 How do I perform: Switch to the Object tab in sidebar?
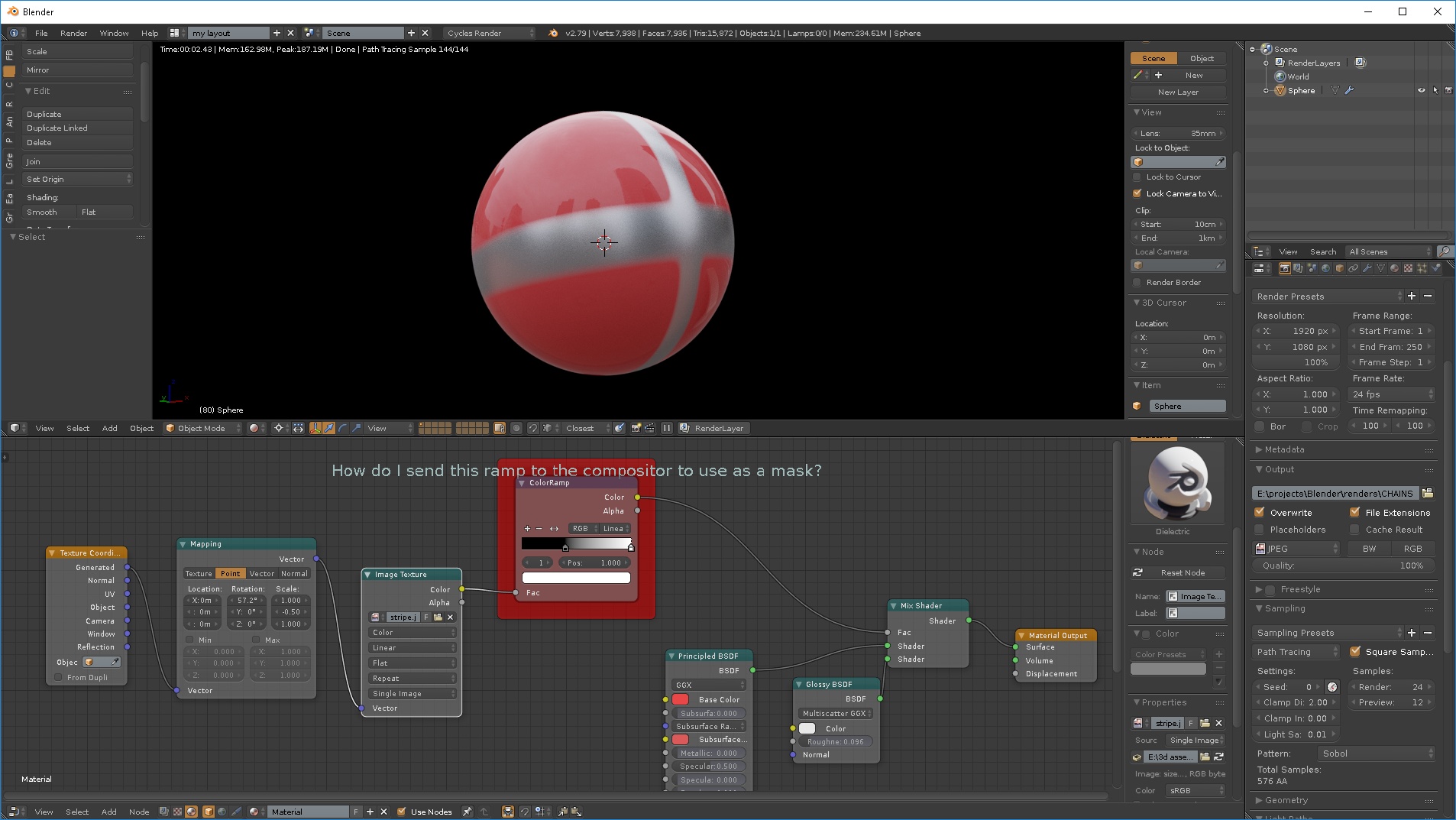(1202, 58)
